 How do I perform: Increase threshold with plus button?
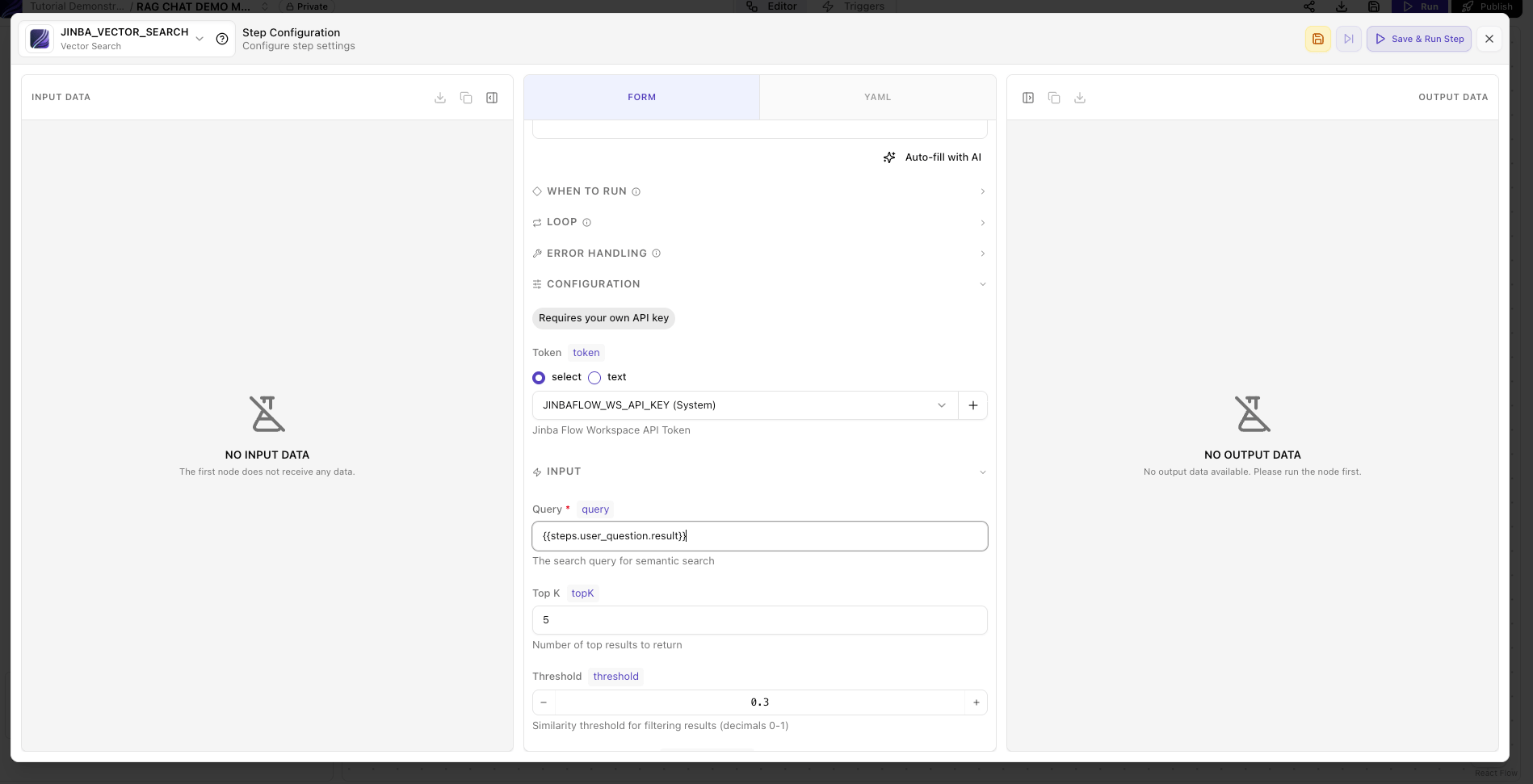[x=976, y=702]
